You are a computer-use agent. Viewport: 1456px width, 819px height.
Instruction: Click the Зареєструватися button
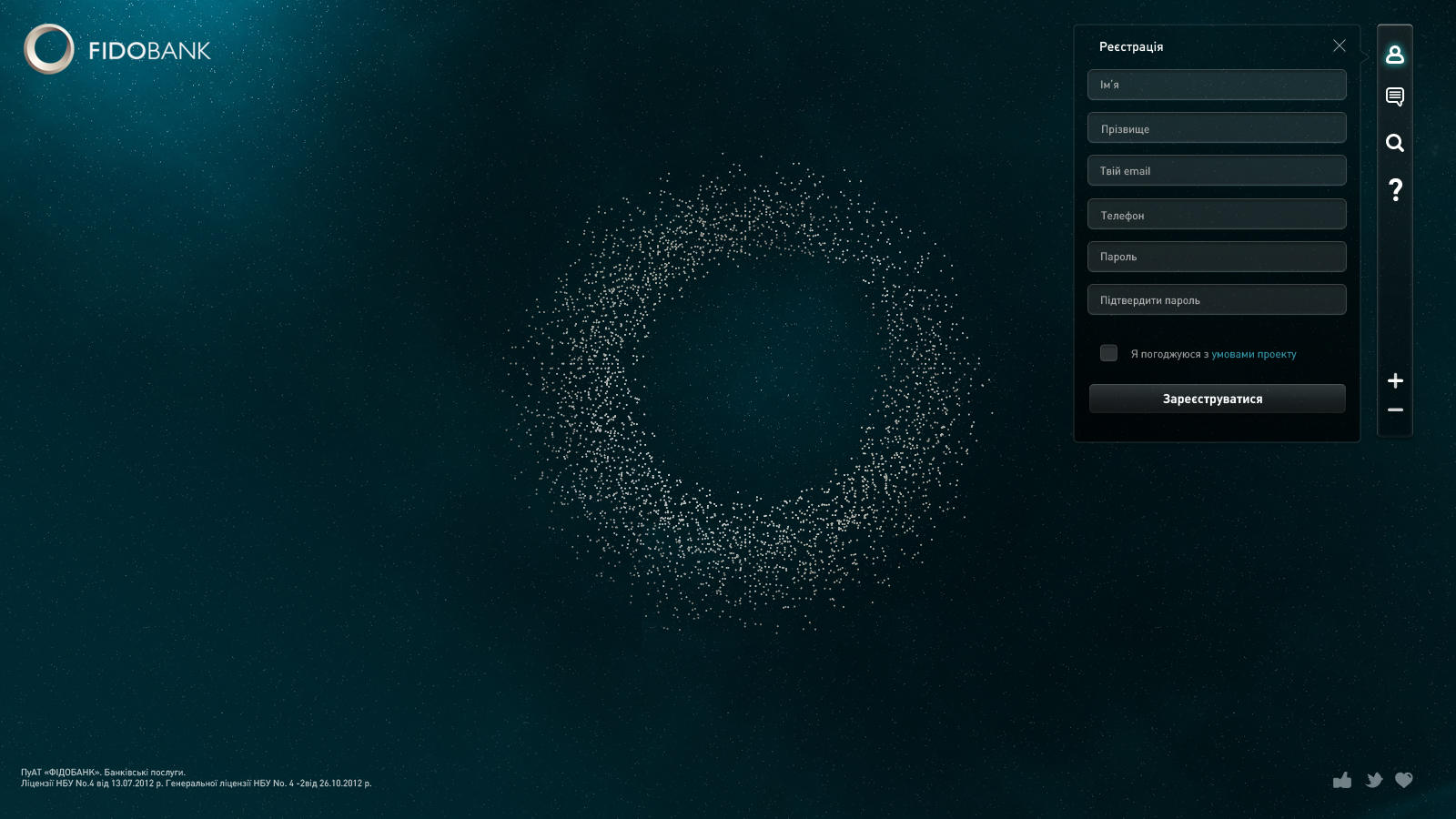point(1217,399)
